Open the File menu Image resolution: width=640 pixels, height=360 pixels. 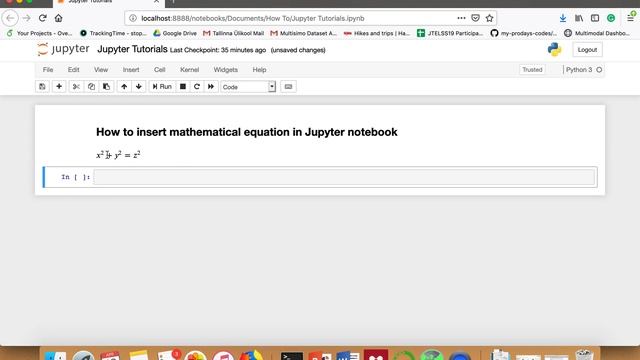(48, 70)
